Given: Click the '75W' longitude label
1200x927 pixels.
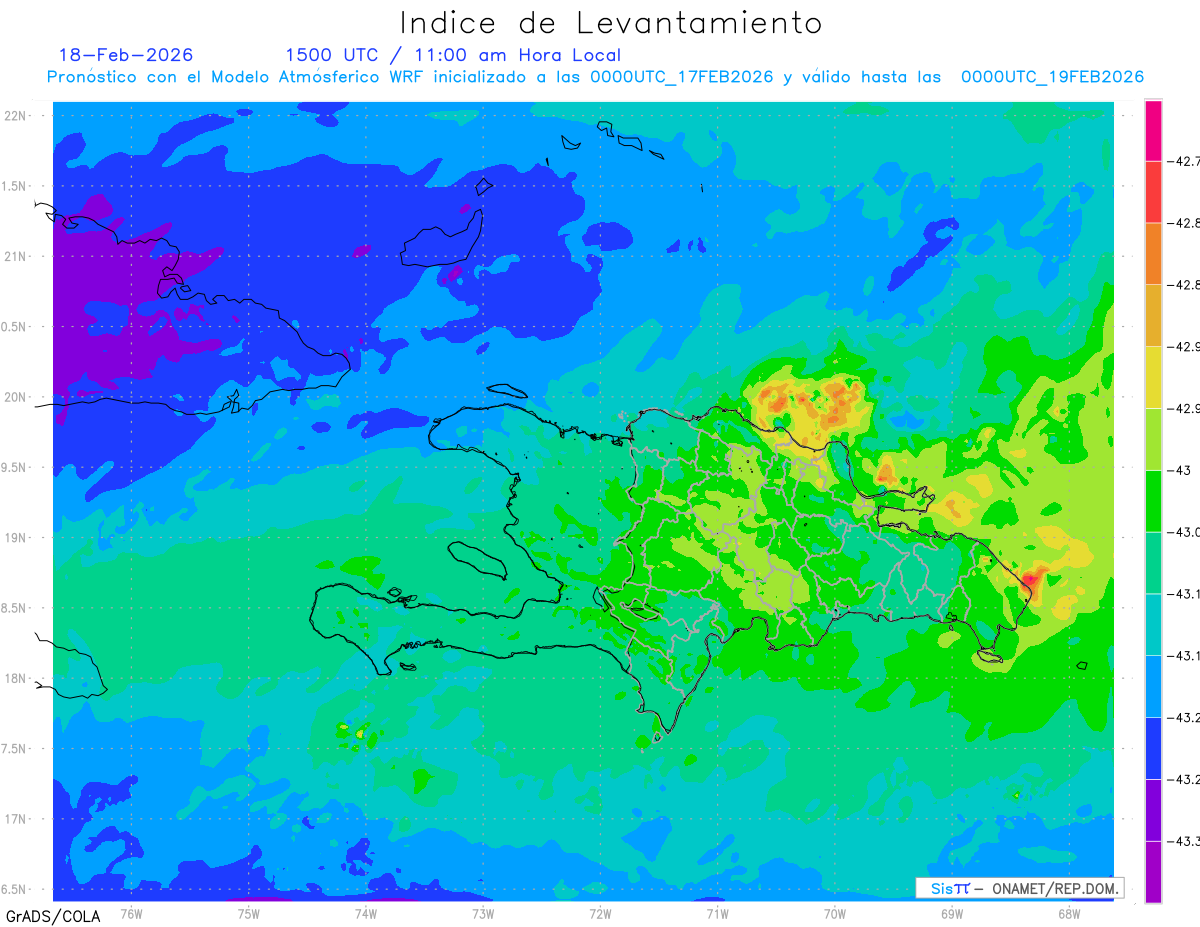Looking at the screenshot, I should point(249,913).
